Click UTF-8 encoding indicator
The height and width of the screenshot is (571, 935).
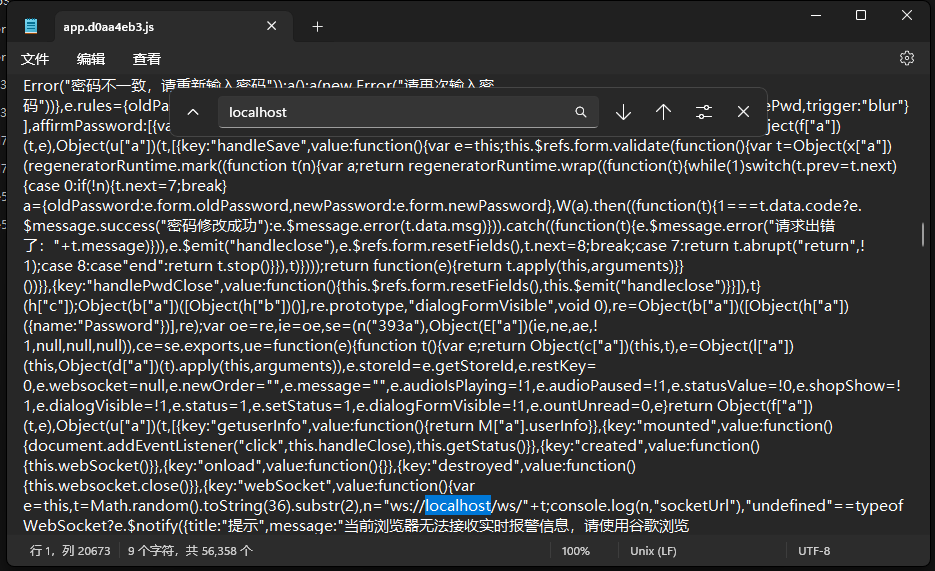coord(814,551)
